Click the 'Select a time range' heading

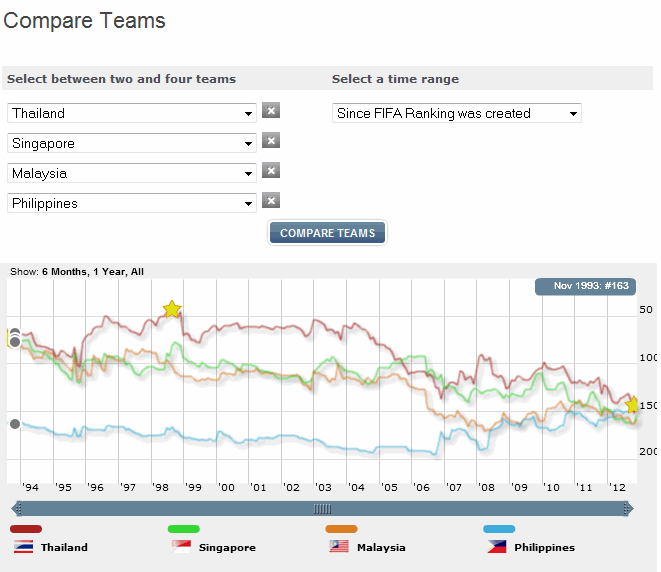pyautogui.click(x=395, y=79)
